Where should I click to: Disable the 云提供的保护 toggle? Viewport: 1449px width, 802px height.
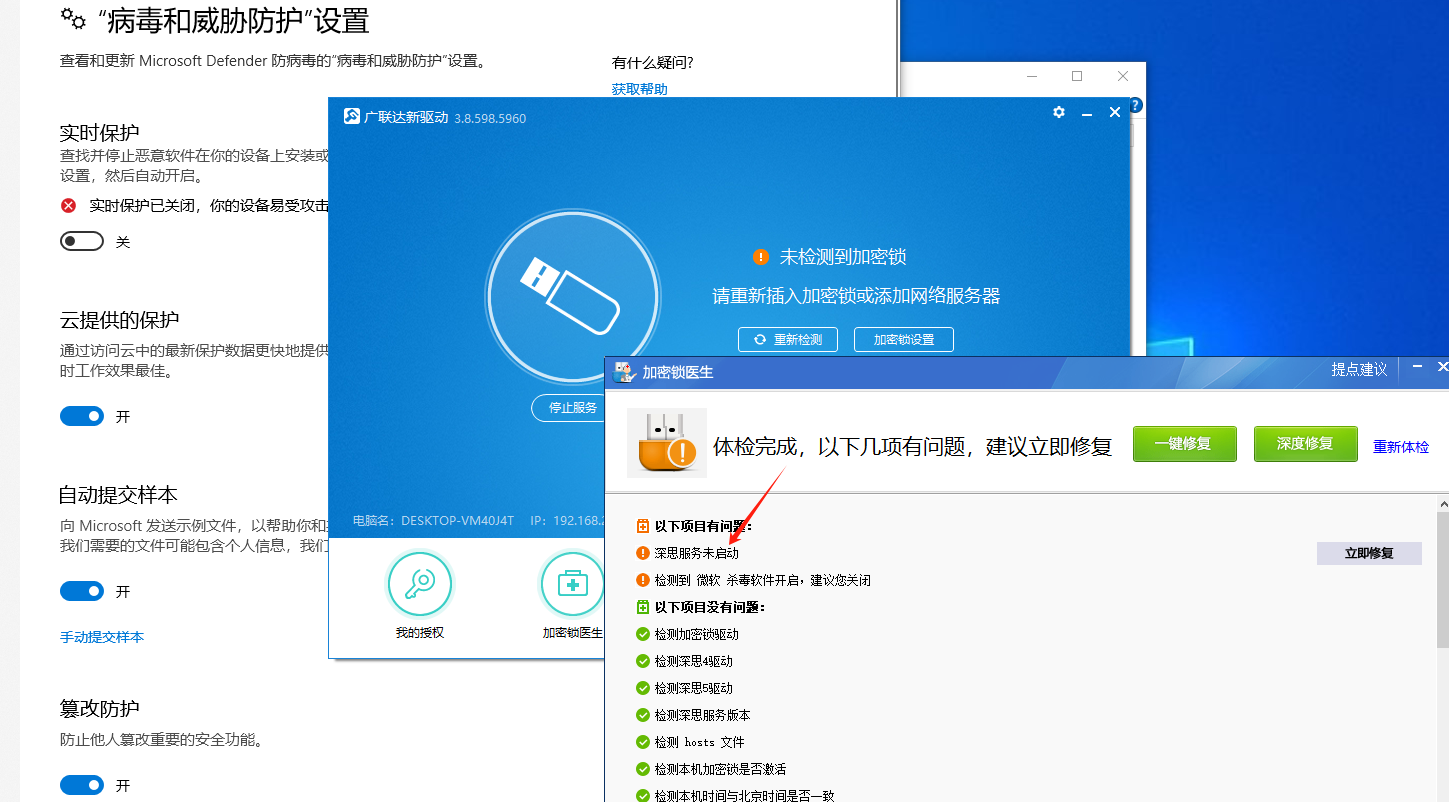tap(82, 415)
